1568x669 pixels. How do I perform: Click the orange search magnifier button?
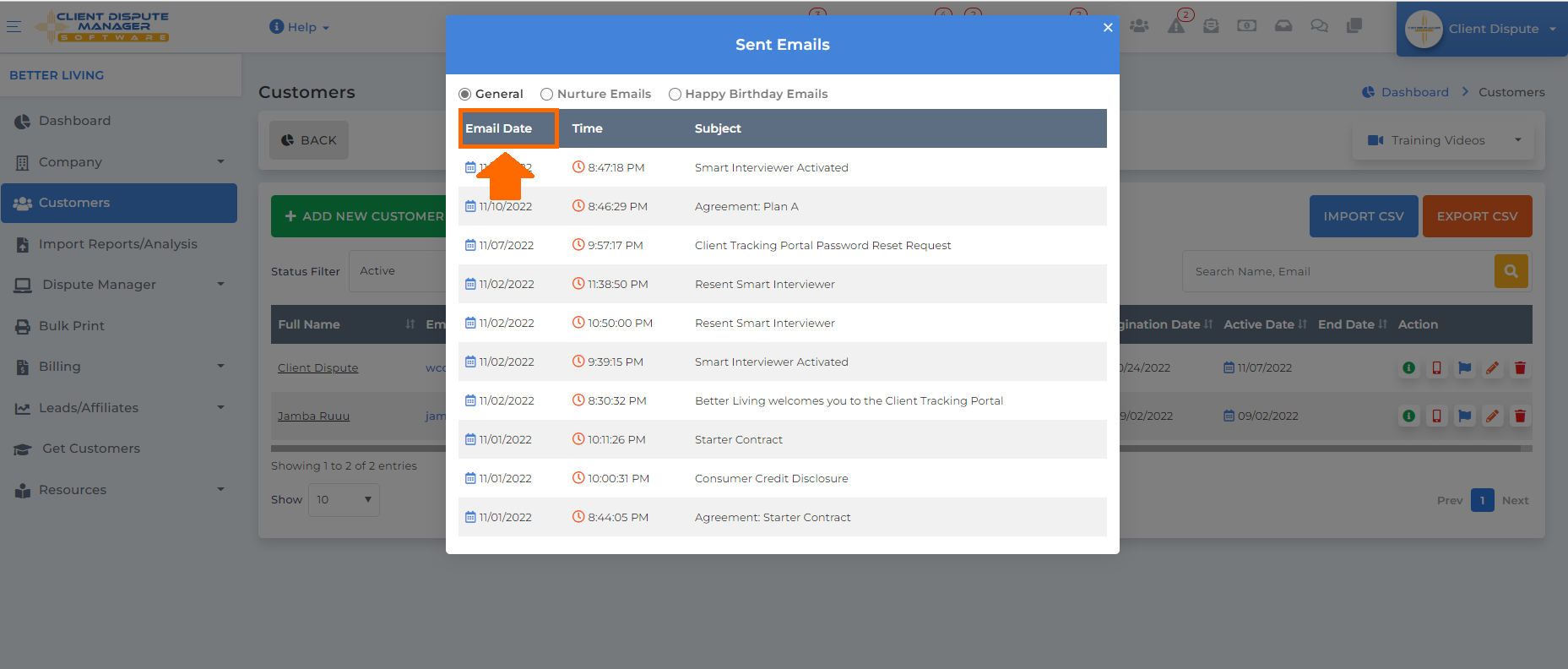1511,271
